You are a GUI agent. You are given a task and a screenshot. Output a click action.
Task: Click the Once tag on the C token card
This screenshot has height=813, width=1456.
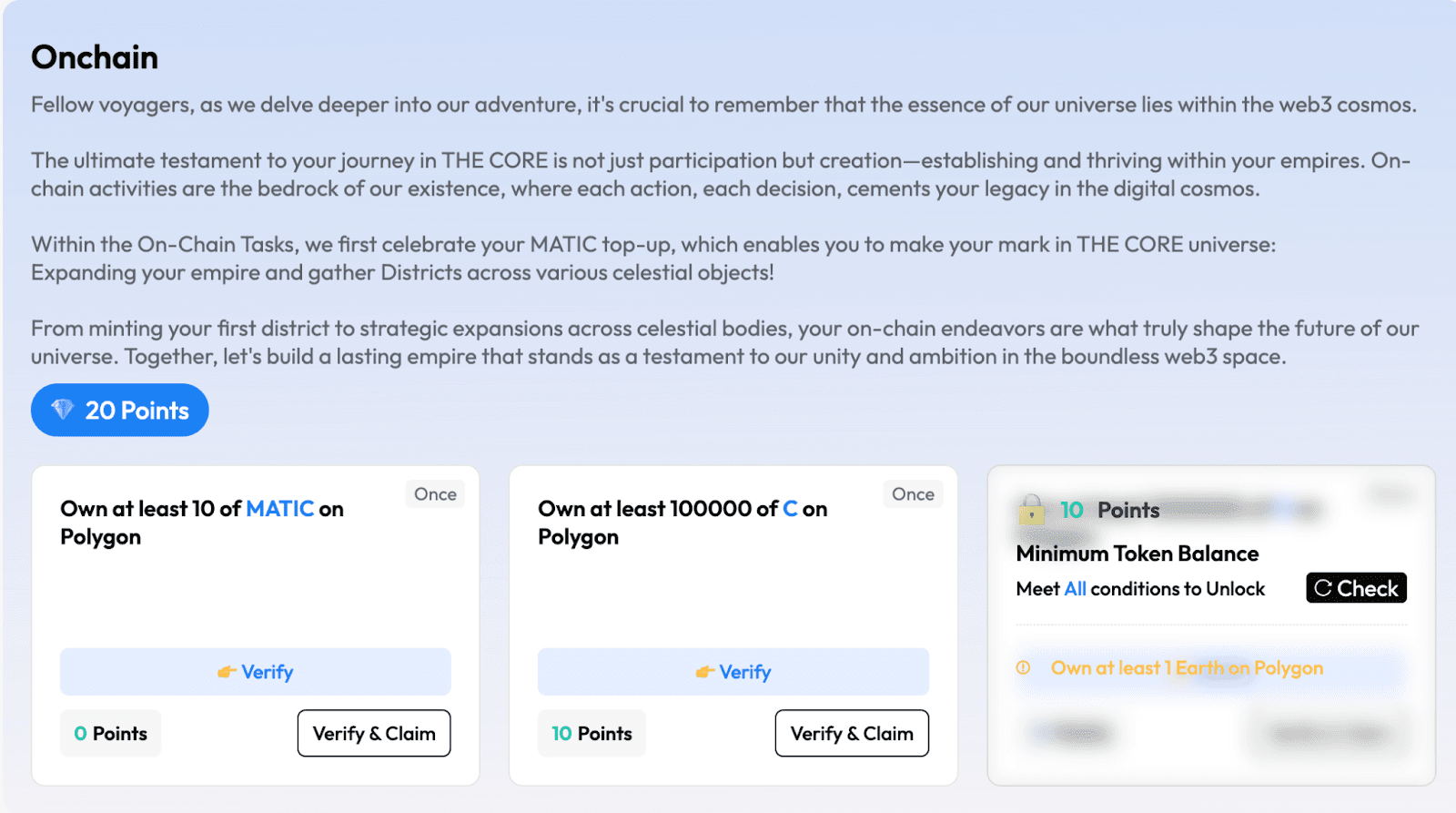click(x=913, y=493)
